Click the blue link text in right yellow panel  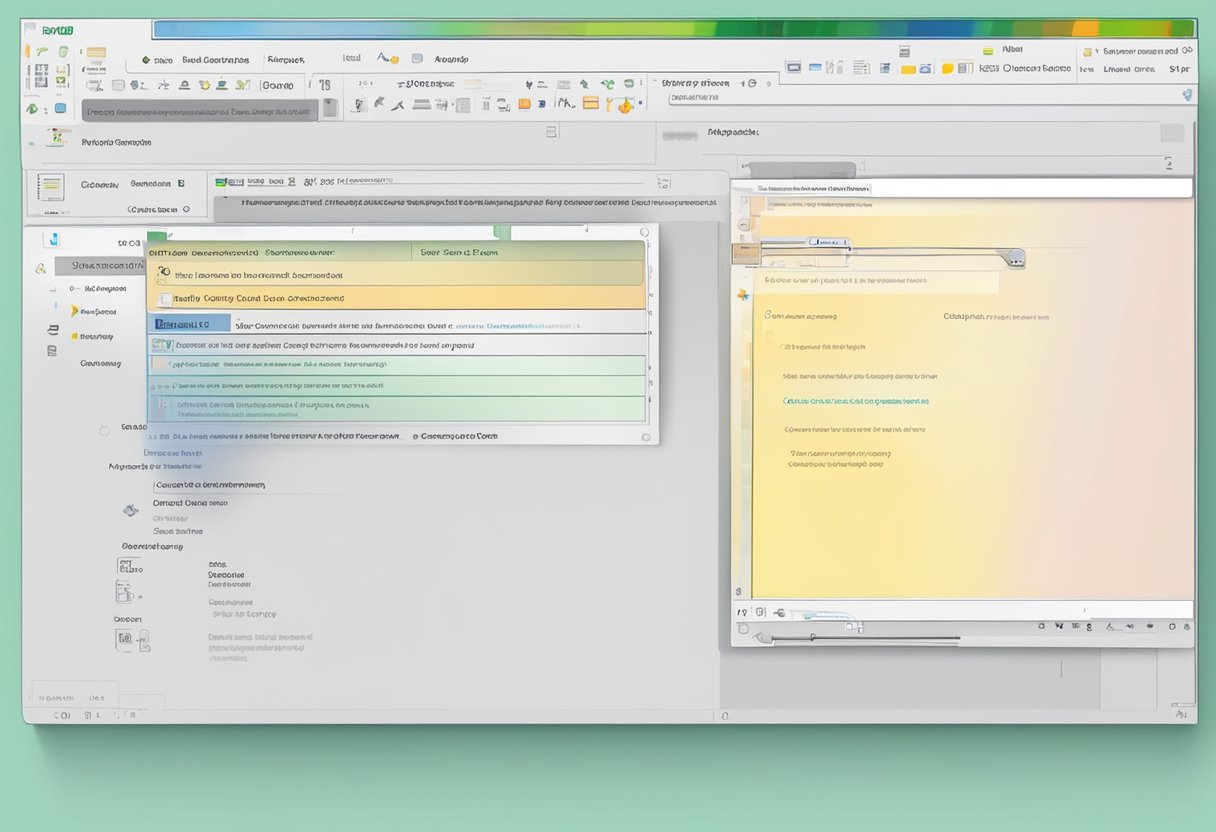click(855, 401)
